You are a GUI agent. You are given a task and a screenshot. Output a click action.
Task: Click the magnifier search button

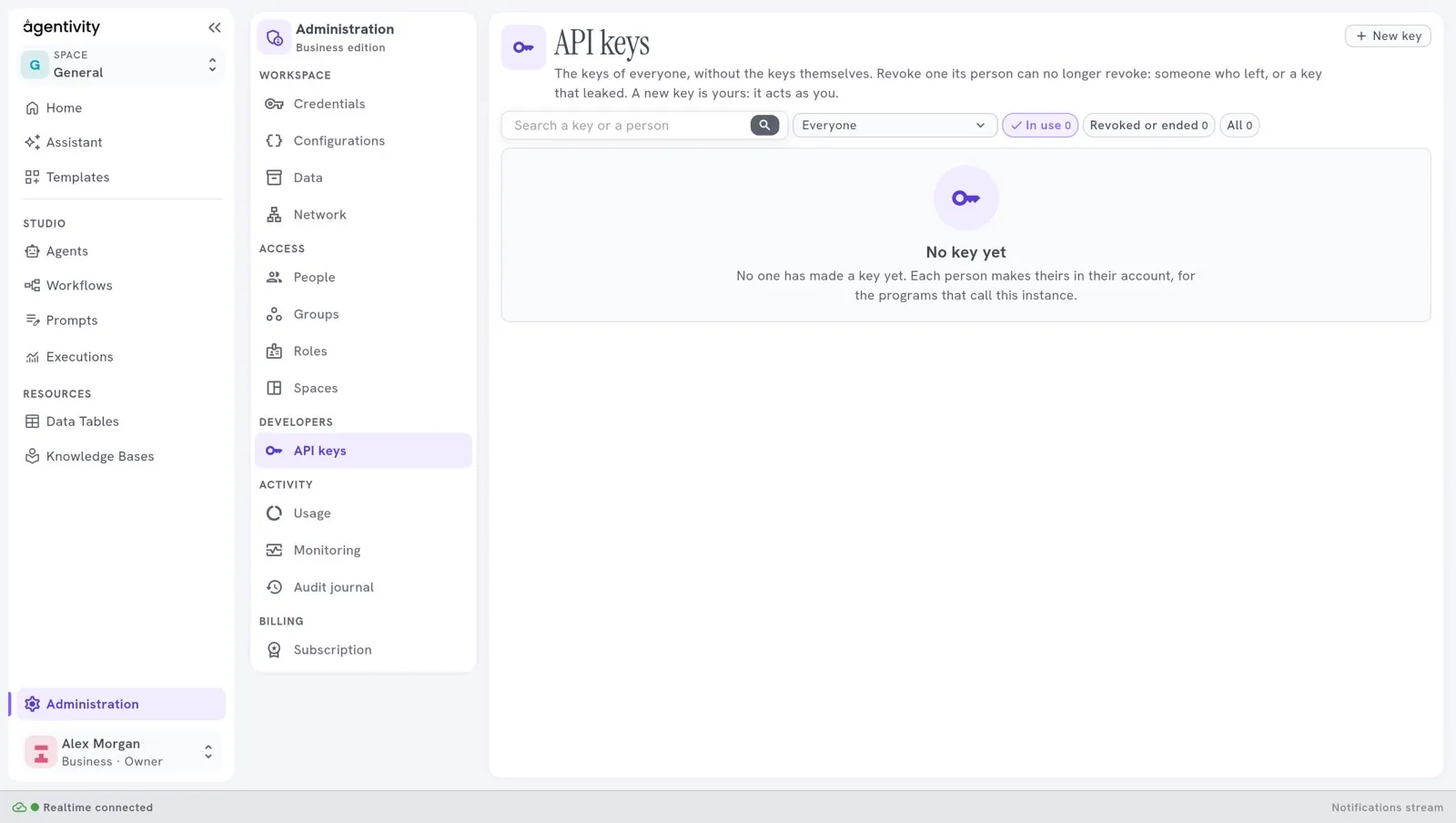[x=764, y=126]
